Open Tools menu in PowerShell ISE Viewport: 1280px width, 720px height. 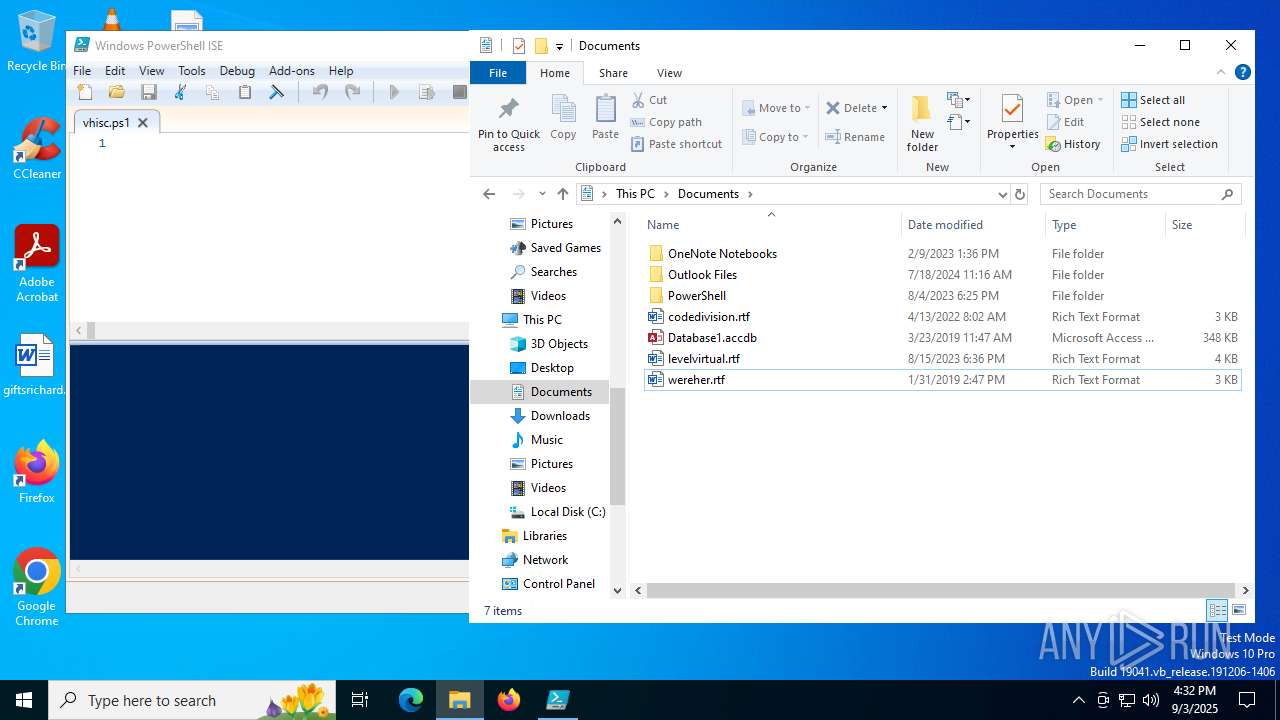(x=191, y=71)
